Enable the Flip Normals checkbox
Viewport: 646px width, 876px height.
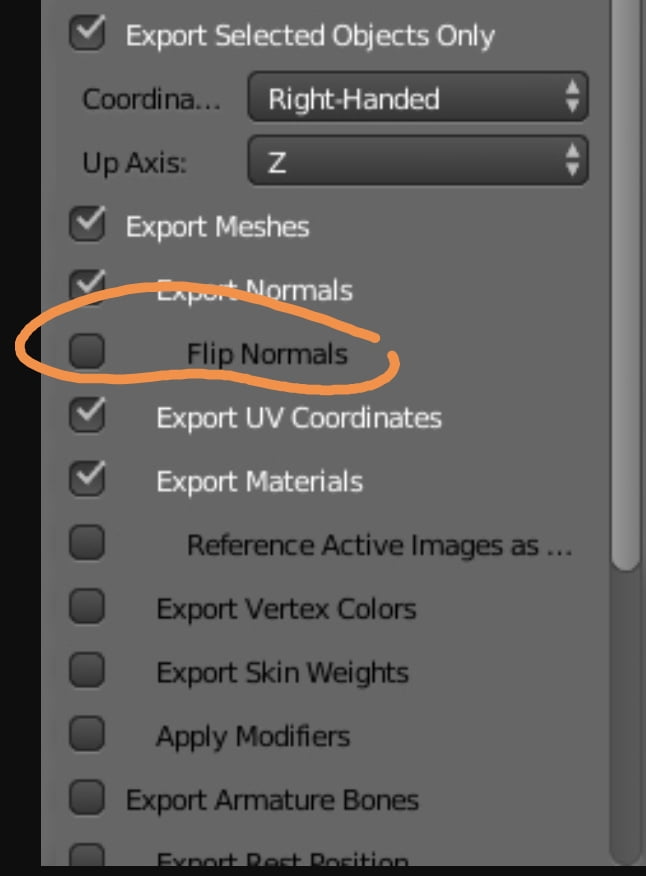(x=87, y=351)
